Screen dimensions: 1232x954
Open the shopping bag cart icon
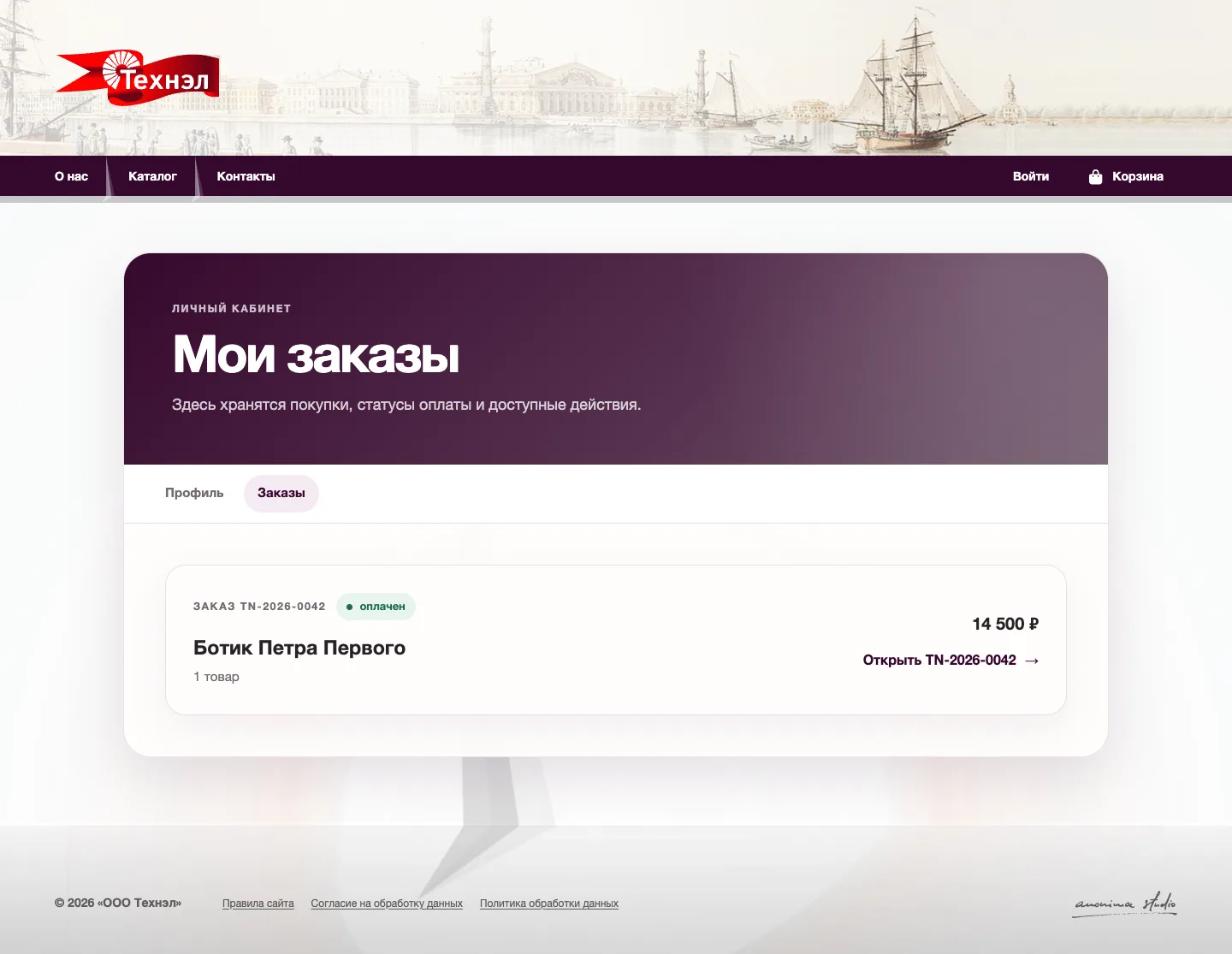(x=1095, y=176)
